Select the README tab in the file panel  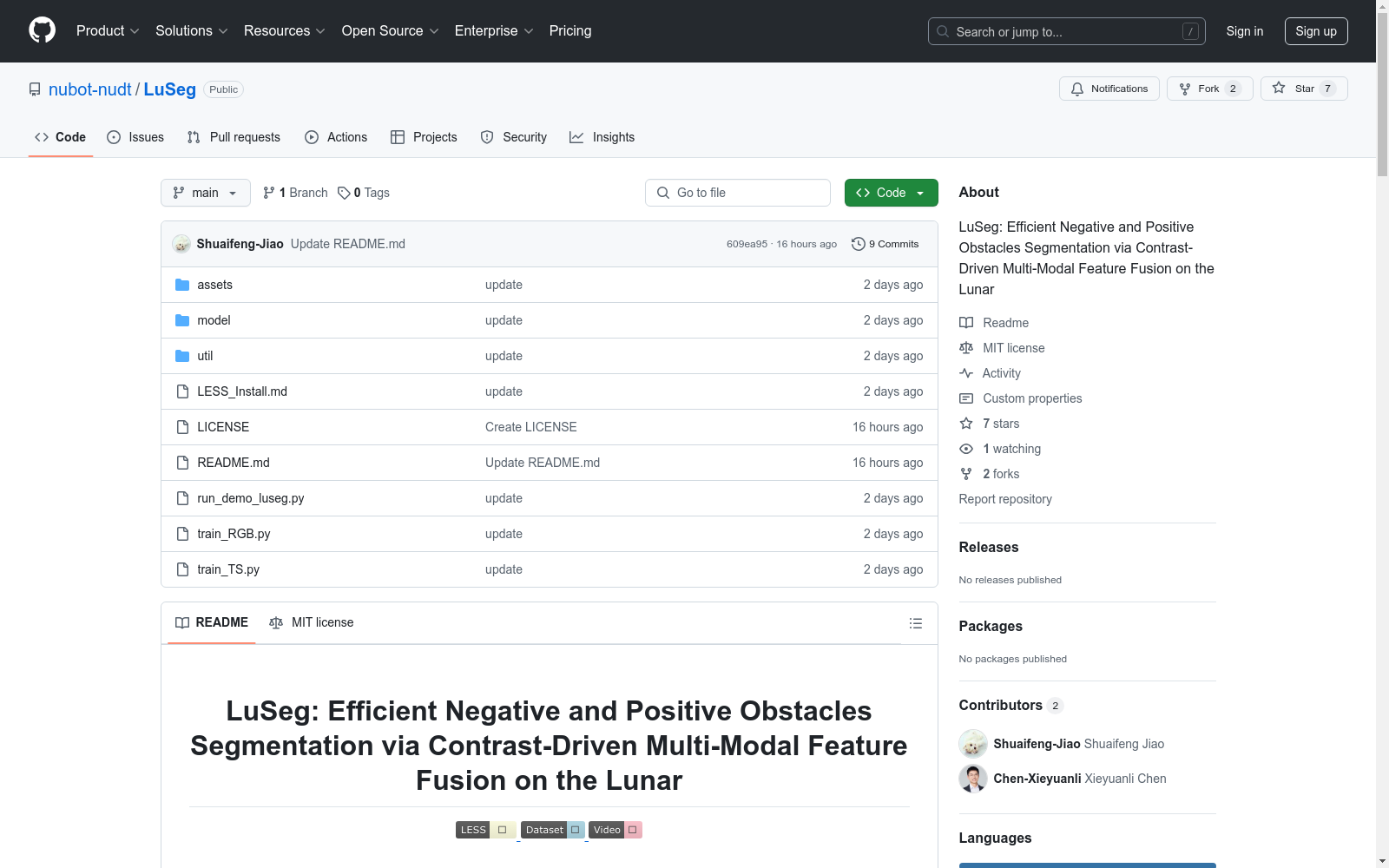[212, 622]
